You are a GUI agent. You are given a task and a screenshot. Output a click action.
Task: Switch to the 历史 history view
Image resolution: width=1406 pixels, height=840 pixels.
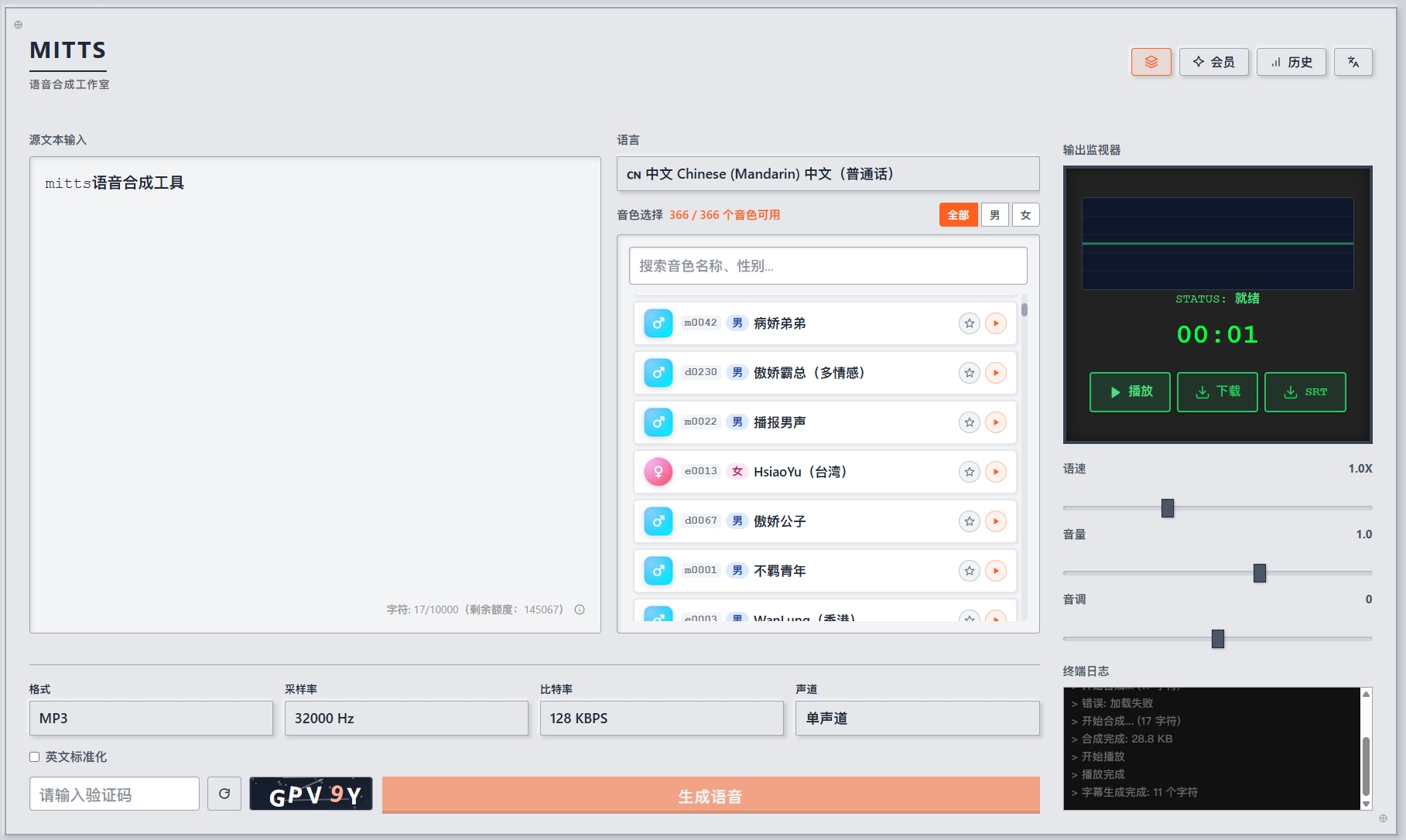pos(1291,62)
